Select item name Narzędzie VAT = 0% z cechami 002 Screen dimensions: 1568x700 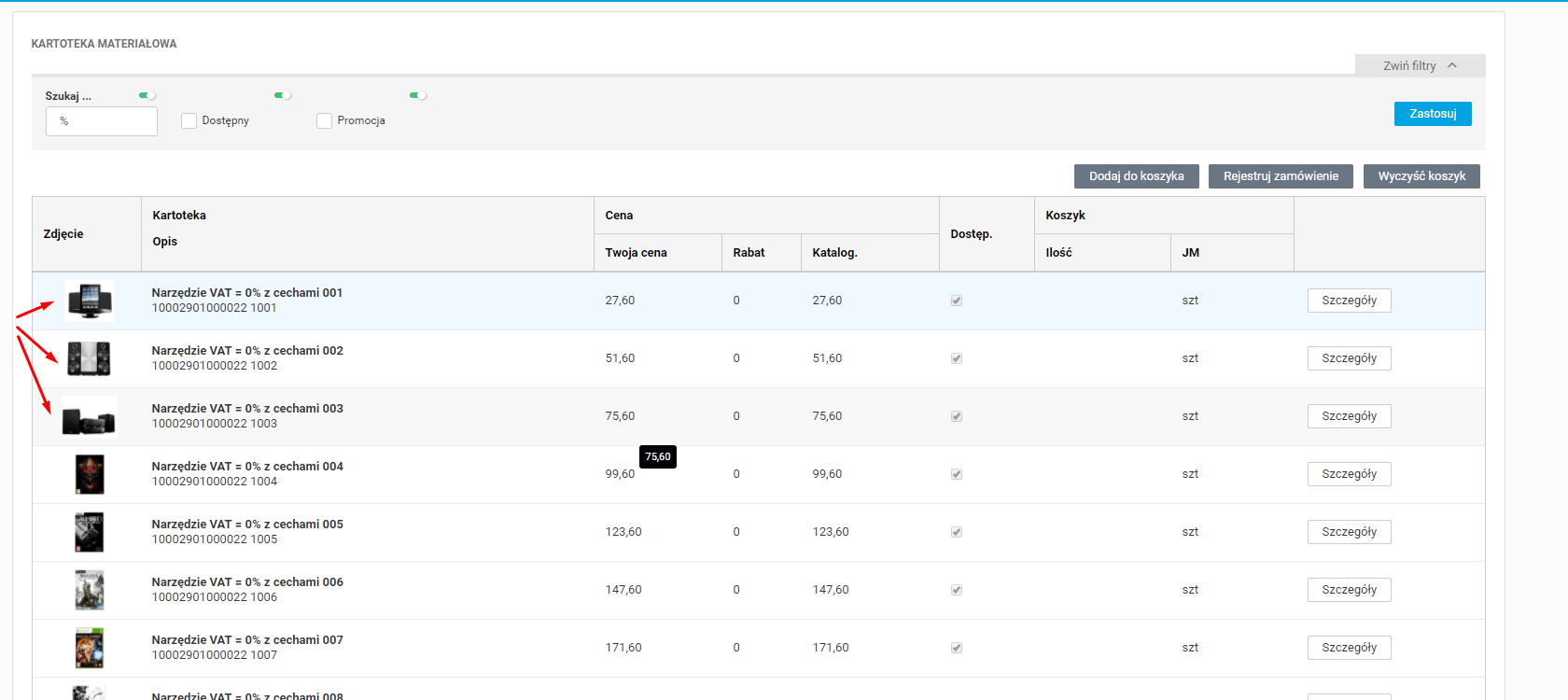(247, 351)
